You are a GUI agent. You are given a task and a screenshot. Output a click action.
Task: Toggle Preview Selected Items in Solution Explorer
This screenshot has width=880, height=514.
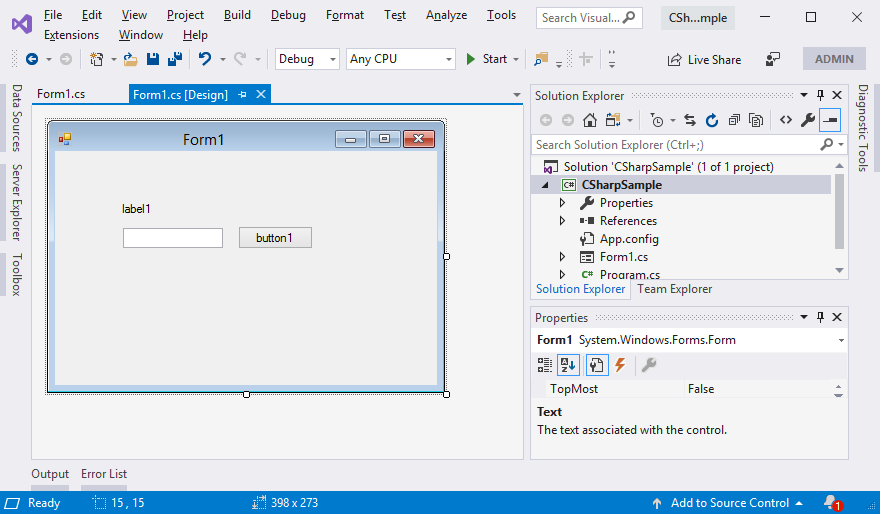(x=829, y=120)
